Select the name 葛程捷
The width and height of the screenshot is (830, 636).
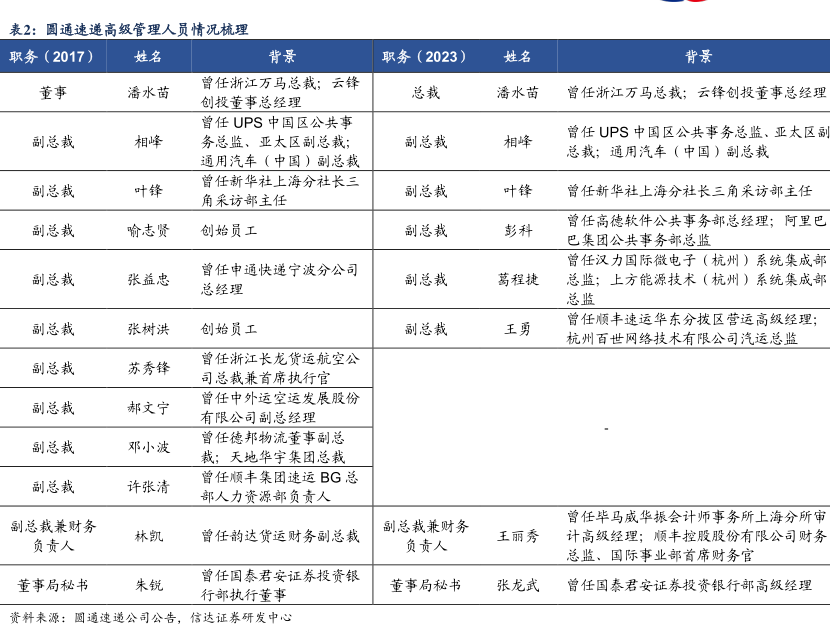point(517,280)
